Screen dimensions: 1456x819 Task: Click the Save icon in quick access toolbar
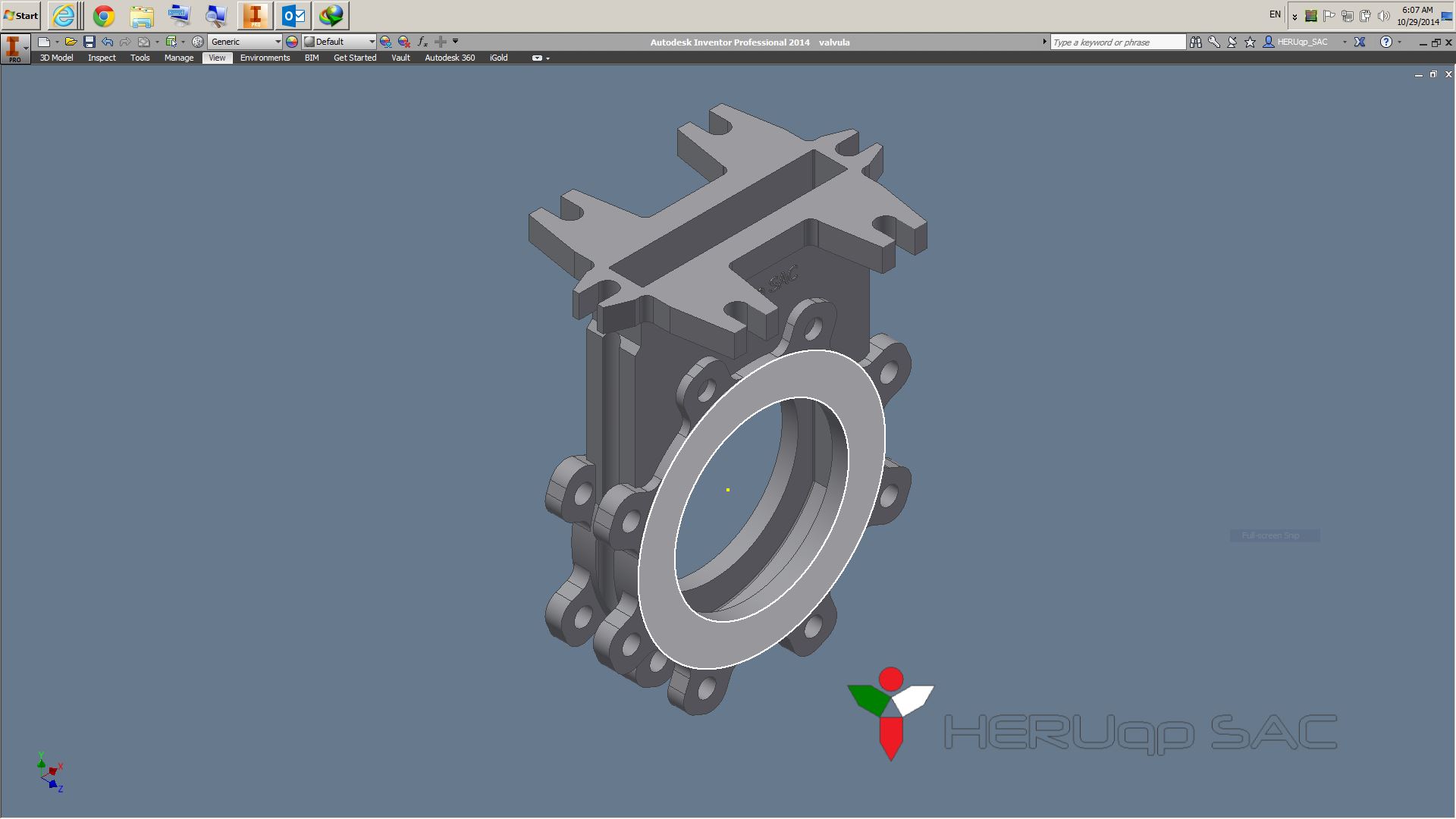(89, 42)
